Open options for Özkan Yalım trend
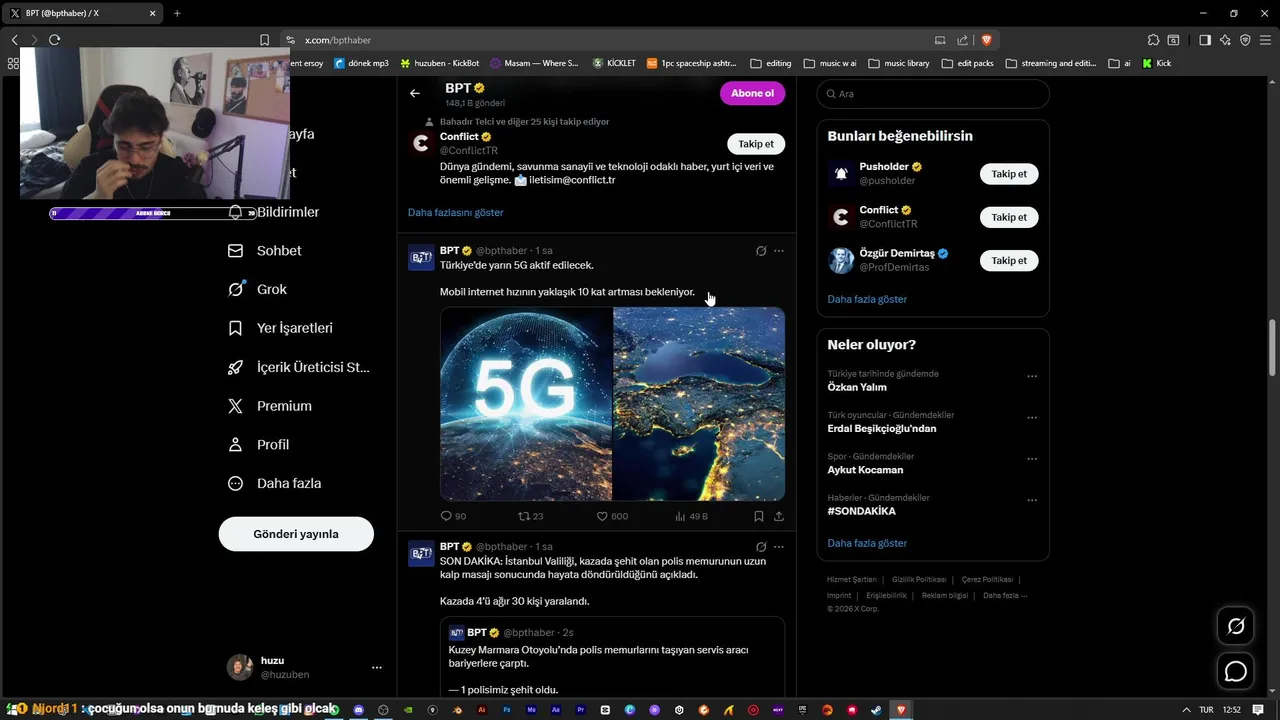This screenshot has width=1280, height=720. pos(1032,377)
